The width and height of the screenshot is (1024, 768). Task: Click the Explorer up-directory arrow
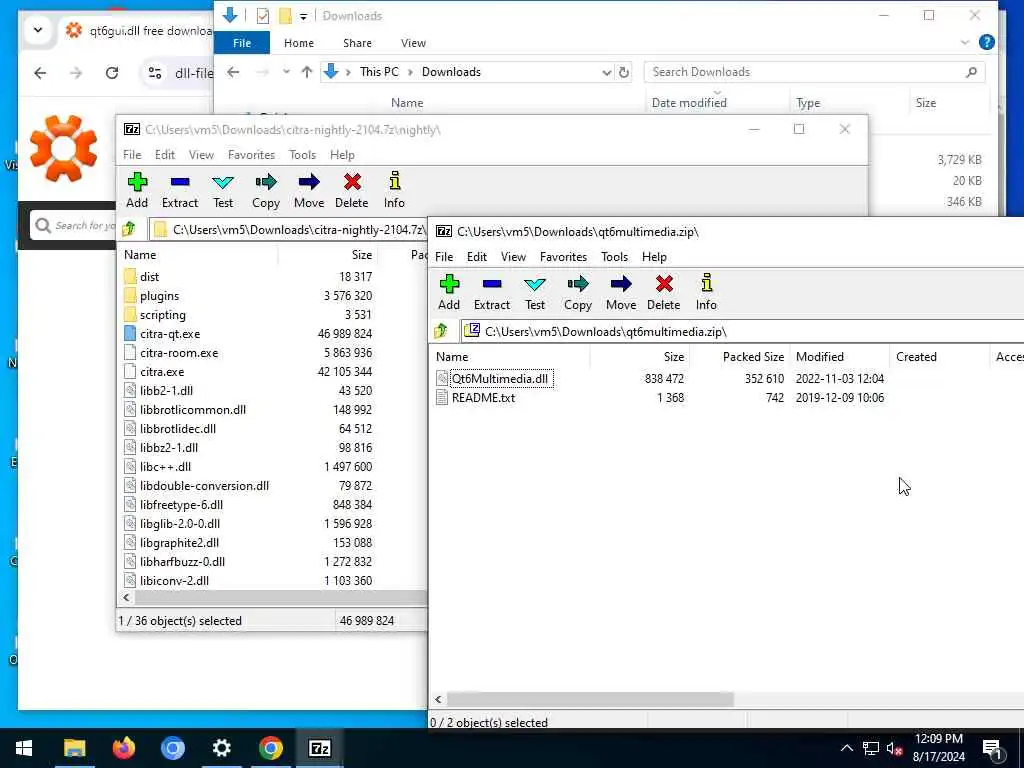[x=306, y=72]
